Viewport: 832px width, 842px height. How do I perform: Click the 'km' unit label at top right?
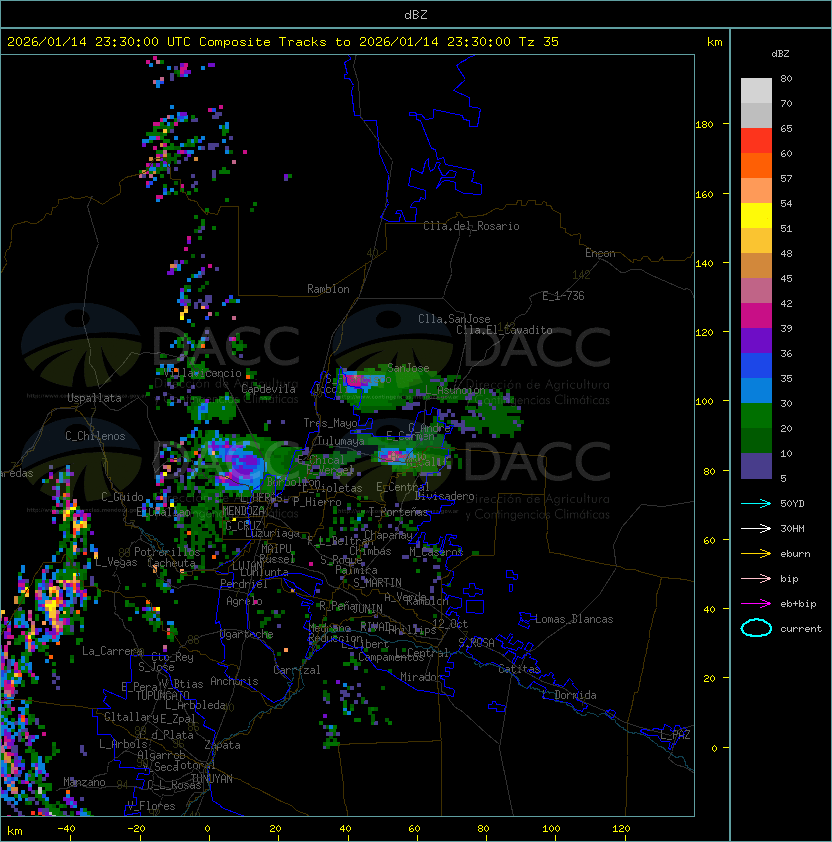pyautogui.click(x=714, y=42)
